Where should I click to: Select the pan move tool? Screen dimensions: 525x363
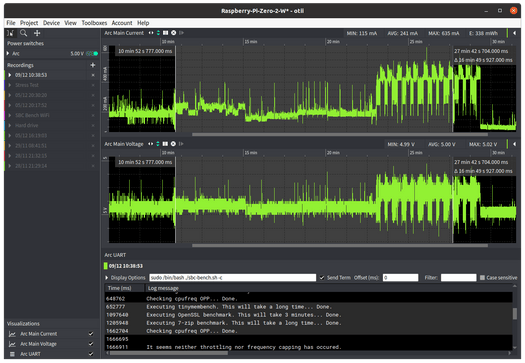point(37,33)
